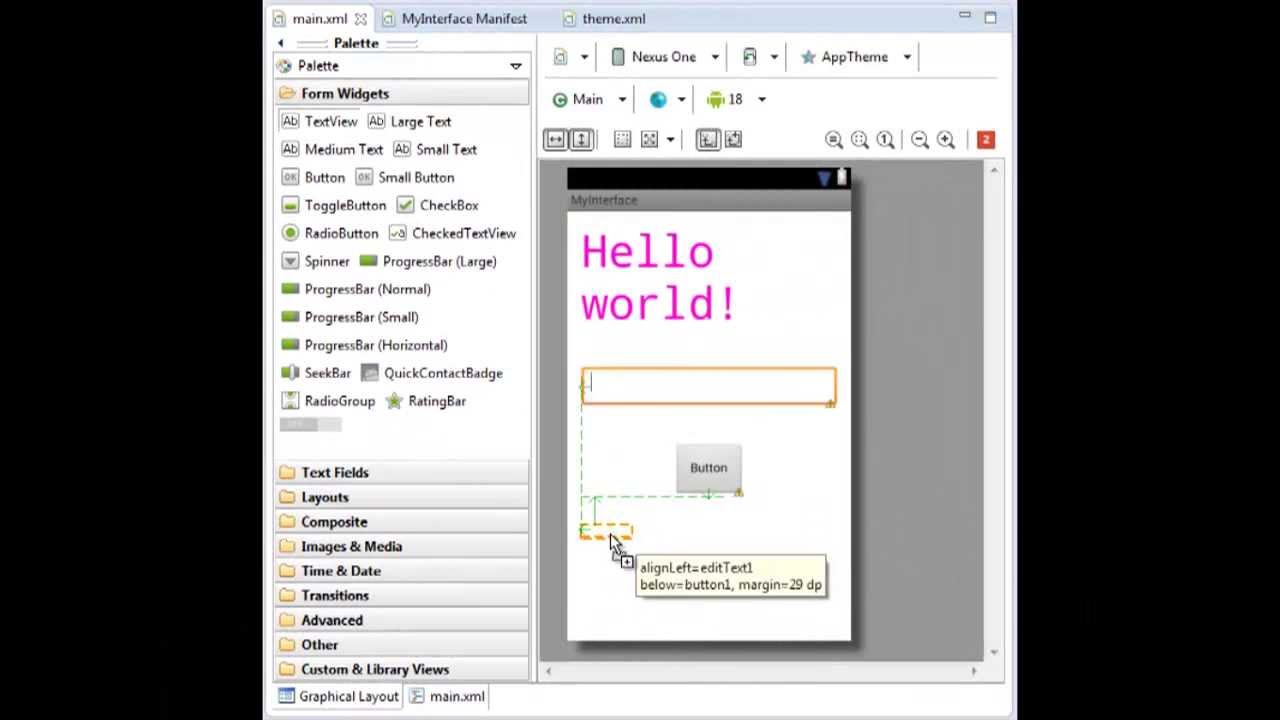The height and width of the screenshot is (720, 1280).
Task: Select the TextView widget in the palette
Action: coord(319,121)
